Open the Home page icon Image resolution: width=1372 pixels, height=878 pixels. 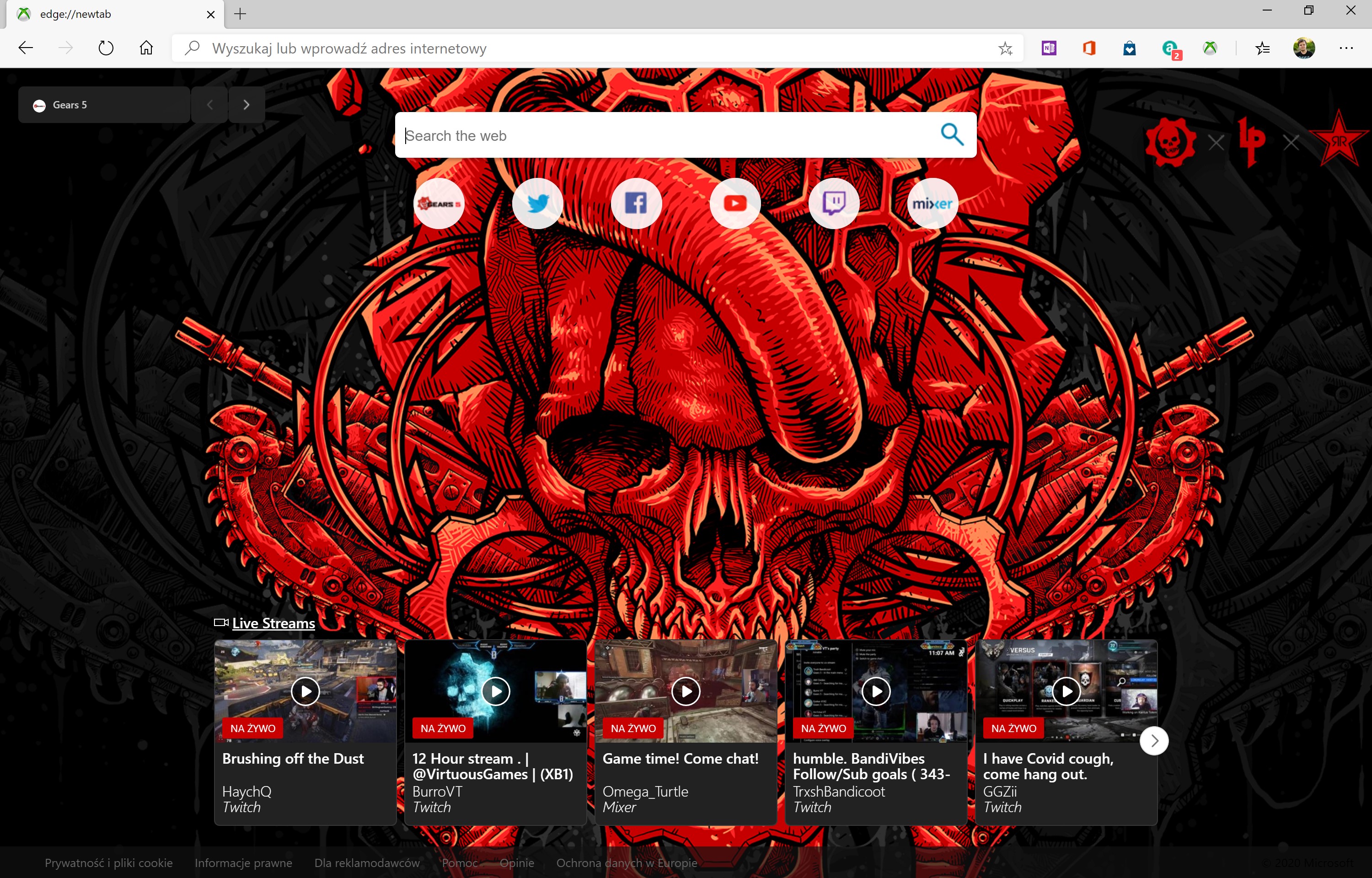146,48
